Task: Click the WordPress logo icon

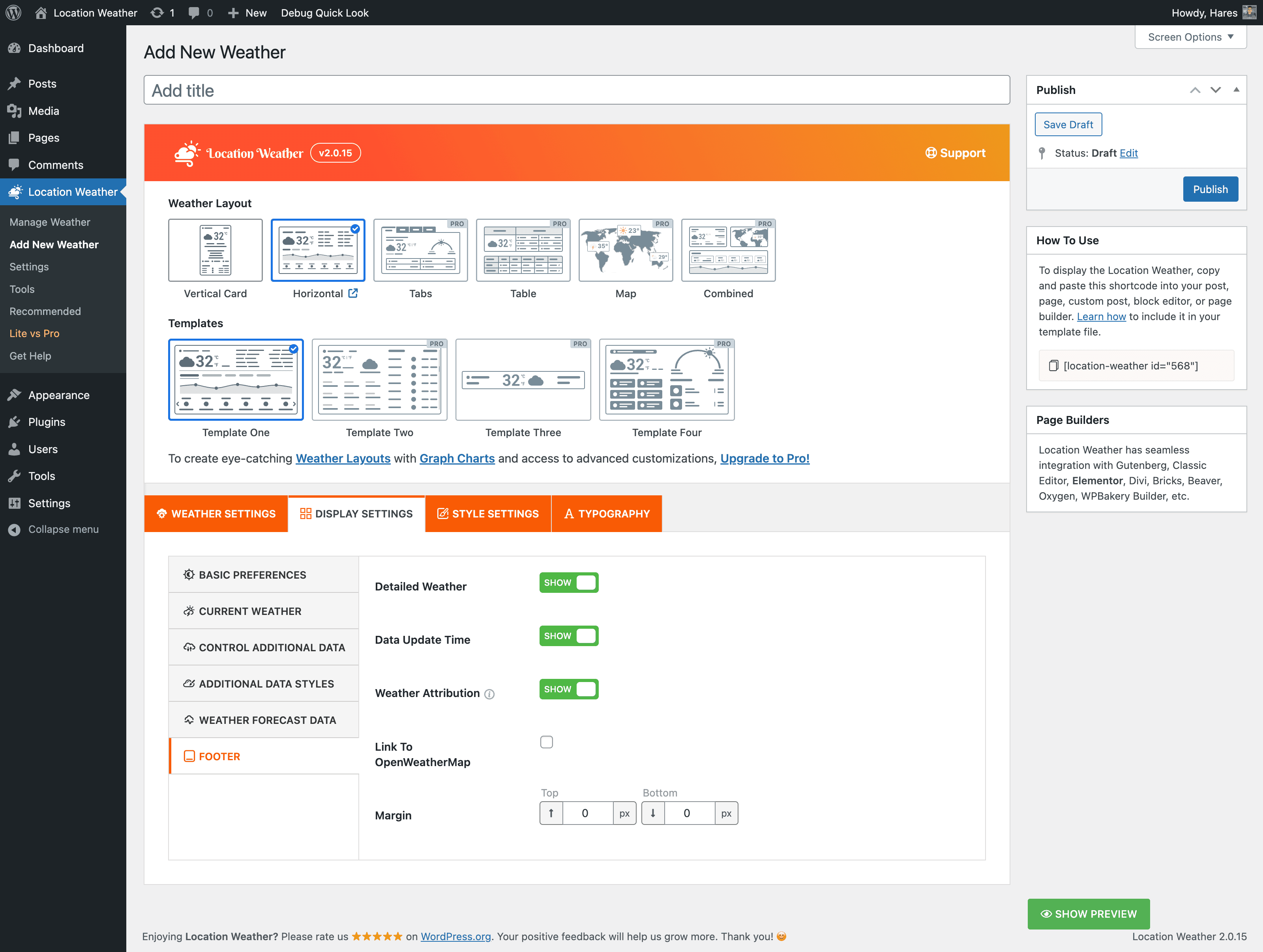Action: [14, 13]
